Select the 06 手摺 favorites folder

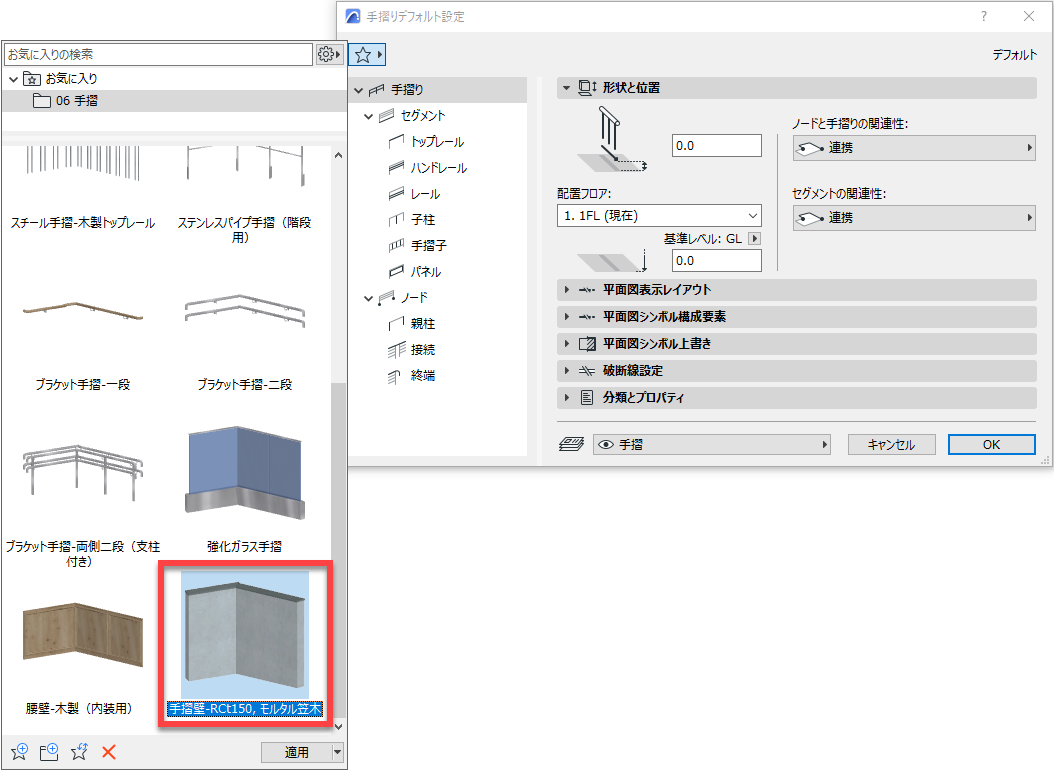tap(173, 101)
